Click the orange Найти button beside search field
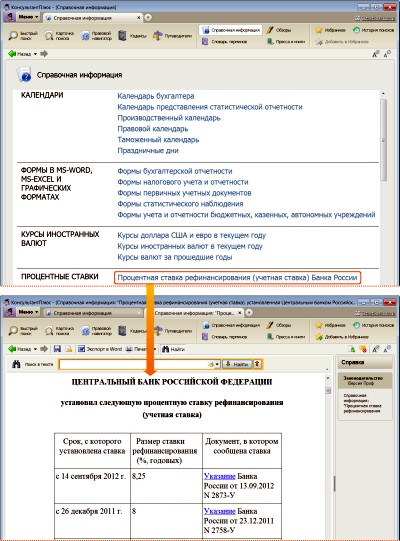Viewport: 400px width, 541px height. click(237, 364)
